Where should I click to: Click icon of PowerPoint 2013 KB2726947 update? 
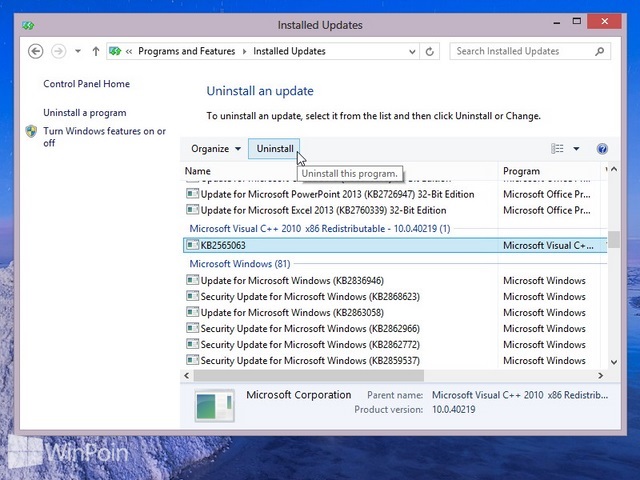click(x=192, y=193)
